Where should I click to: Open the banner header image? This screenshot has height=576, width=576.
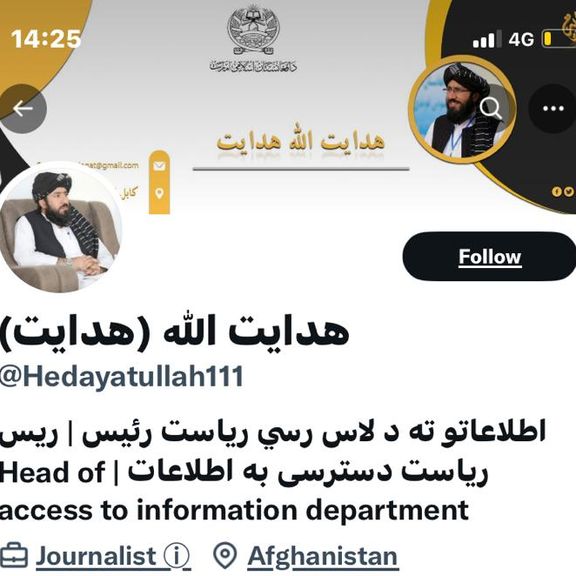288,107
